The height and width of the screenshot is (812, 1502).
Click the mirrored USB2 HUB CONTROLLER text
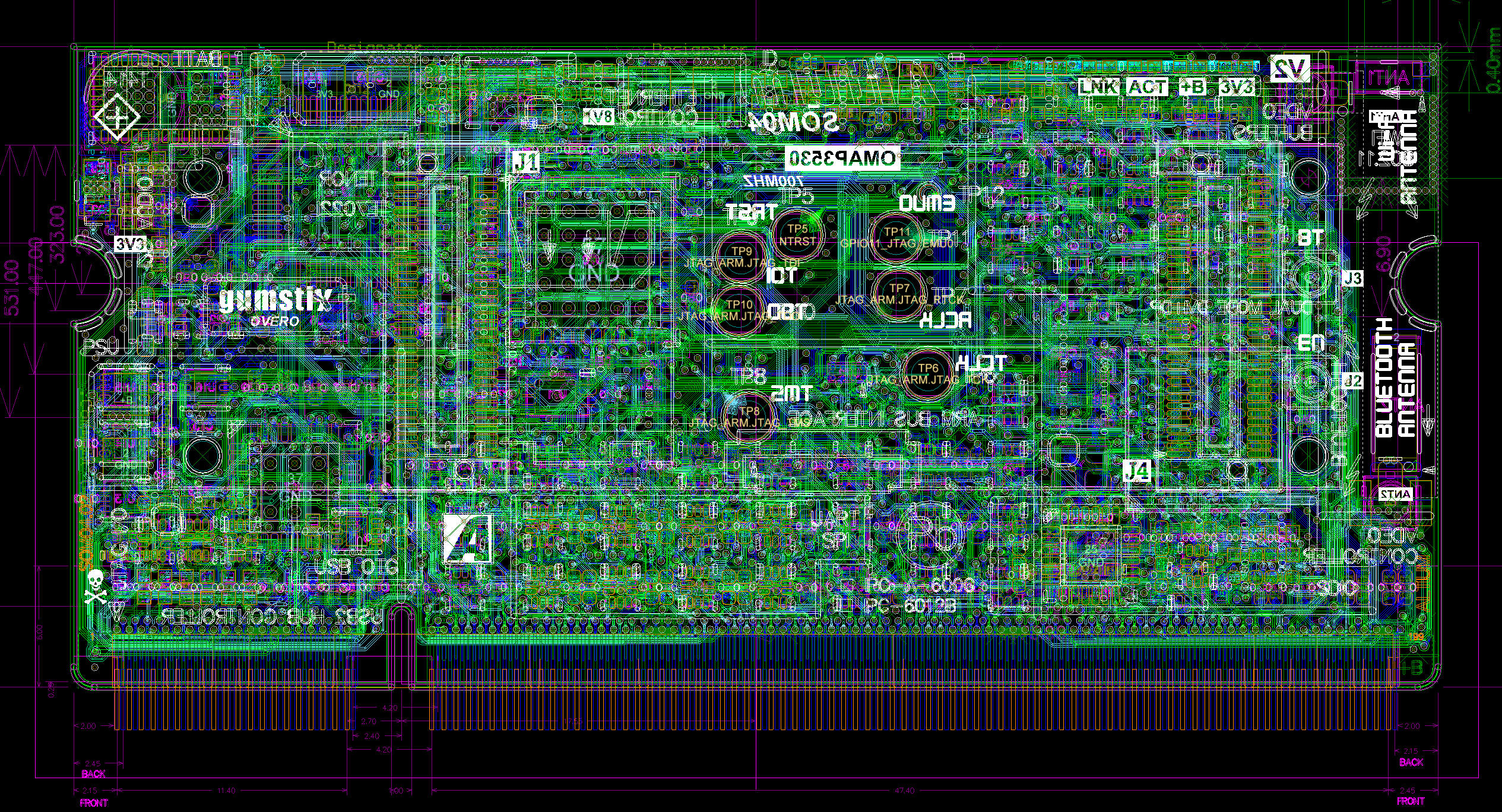273,615
